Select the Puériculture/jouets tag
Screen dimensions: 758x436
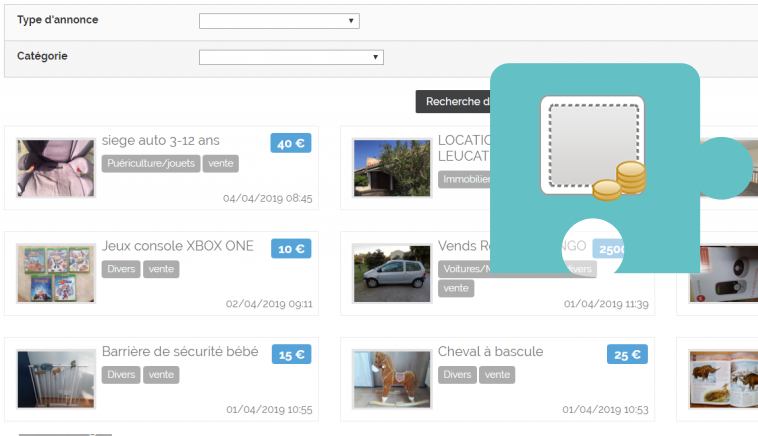pyautogui.click(x=151, y=163)
